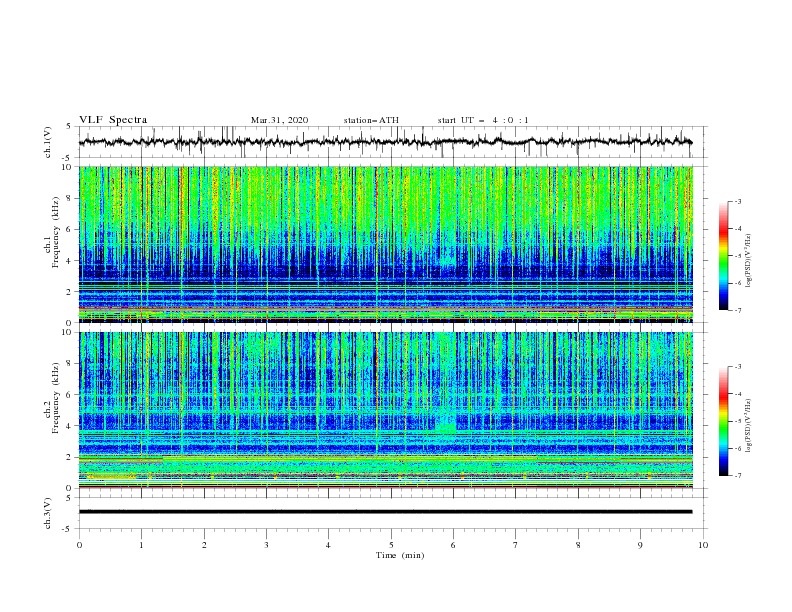Image resolution: width=792 pixels, height=612 pixels.
Task: Click the "ch.1(V)" waveform axis label
Action: (48, 142)
